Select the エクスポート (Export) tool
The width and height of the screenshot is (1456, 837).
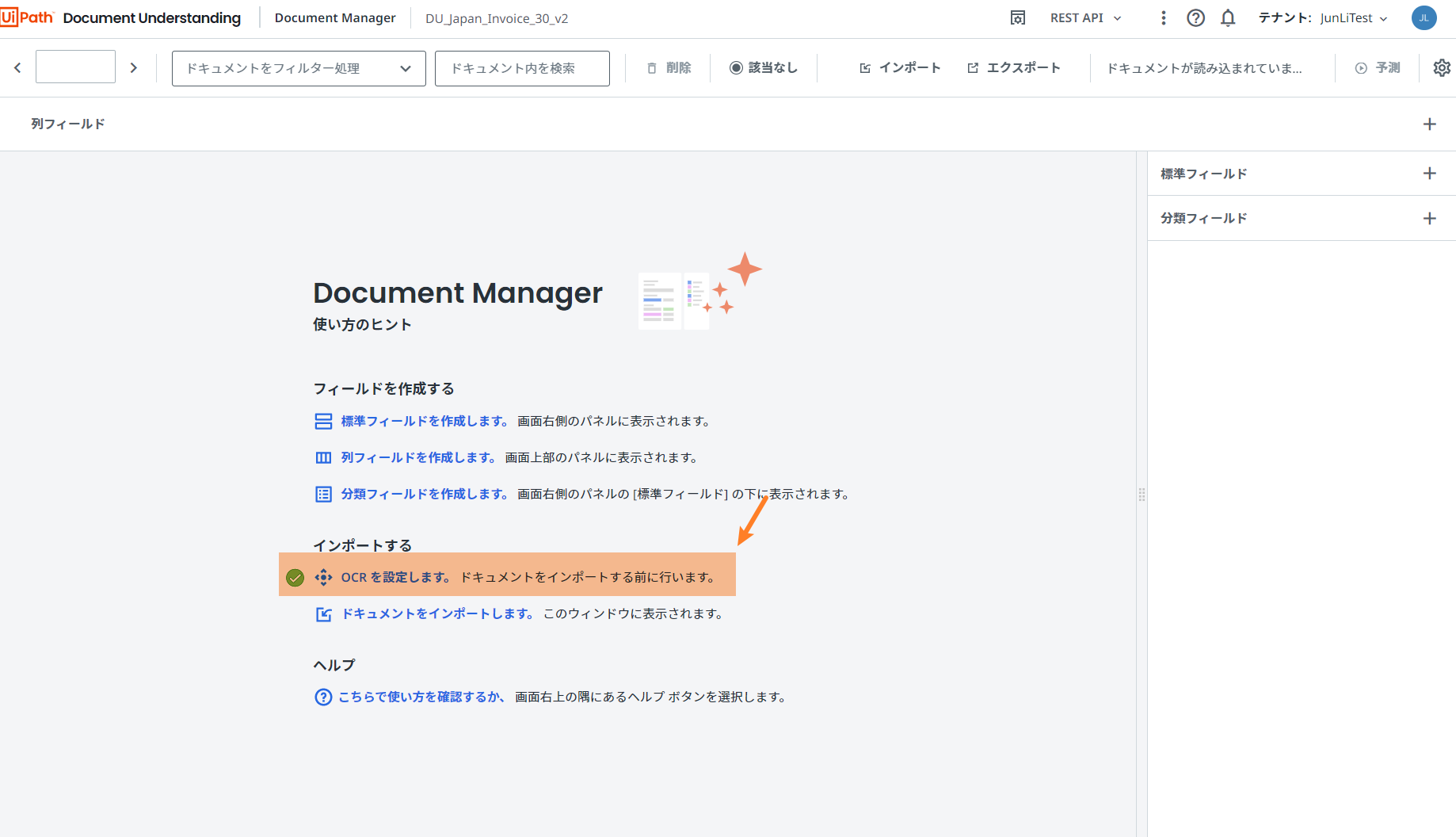(x=1013, y=67)
